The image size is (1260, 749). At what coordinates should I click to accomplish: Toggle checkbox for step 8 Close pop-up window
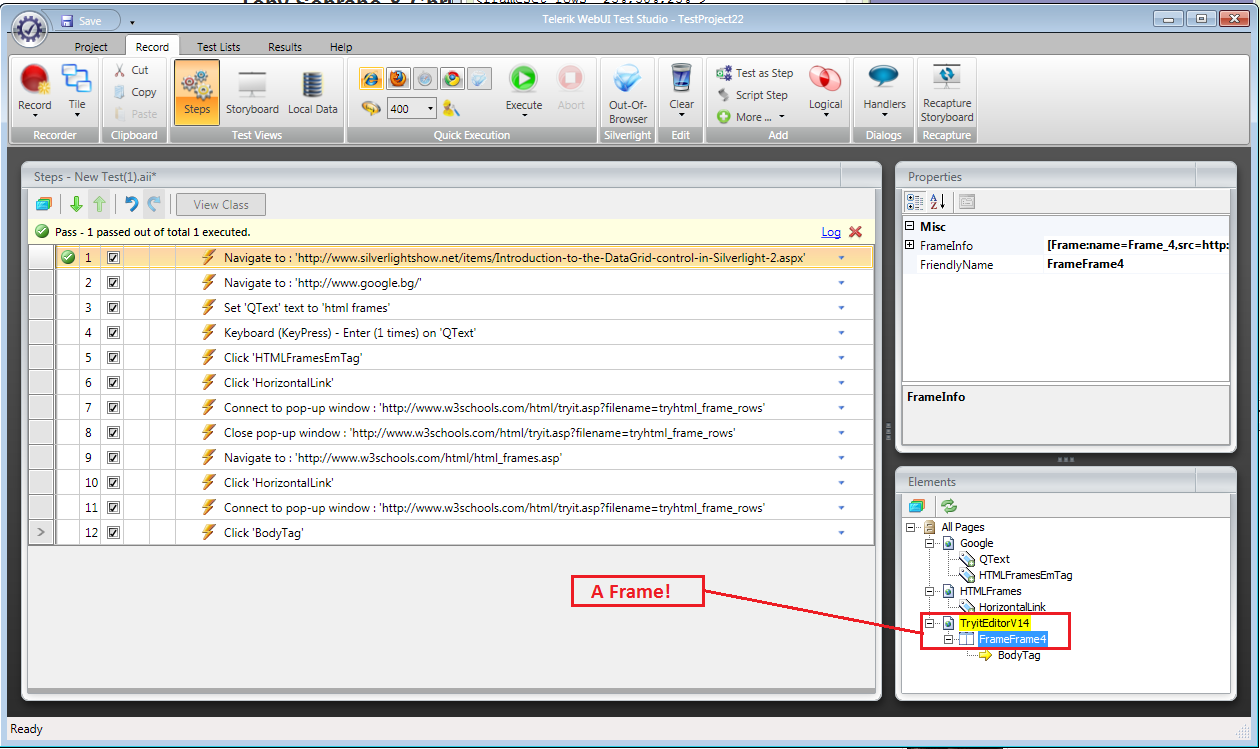tap(113, 432)
